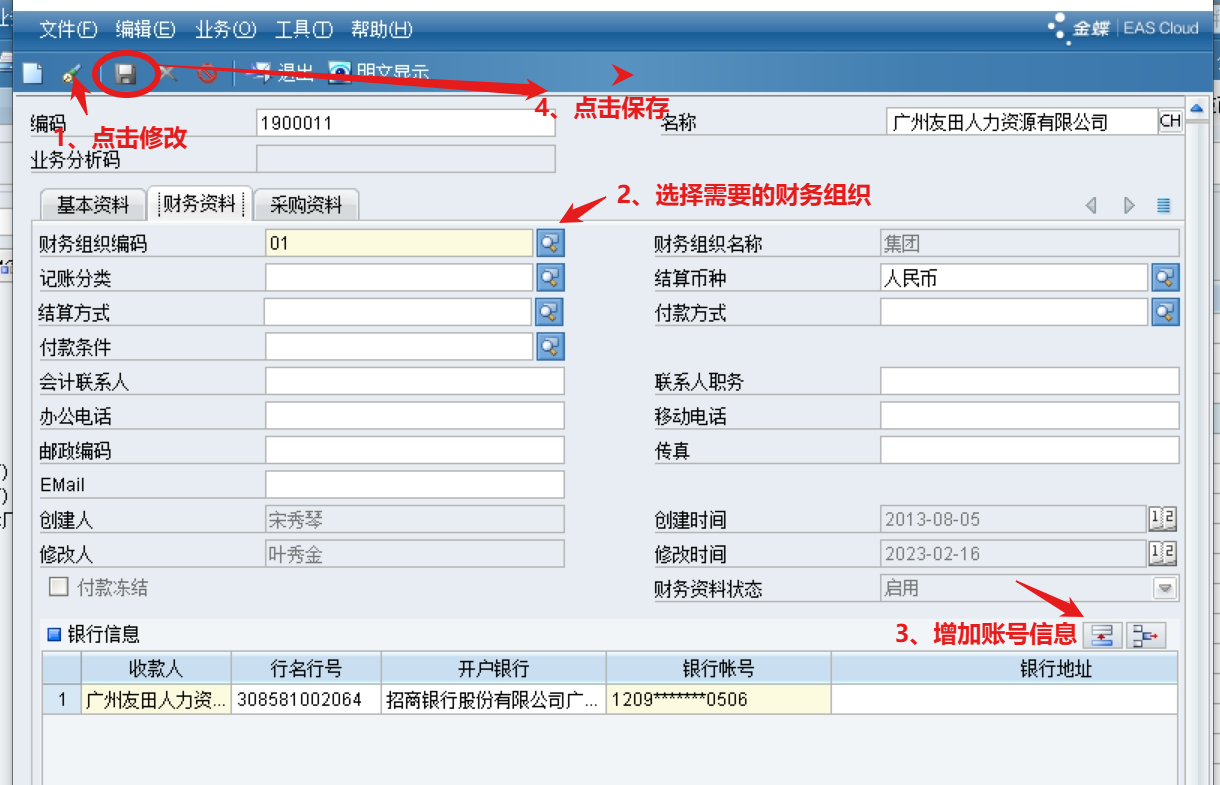Switch to the 基本资料 tab
This screenshot has height=785, width=1220.
(x=93, y=205)
